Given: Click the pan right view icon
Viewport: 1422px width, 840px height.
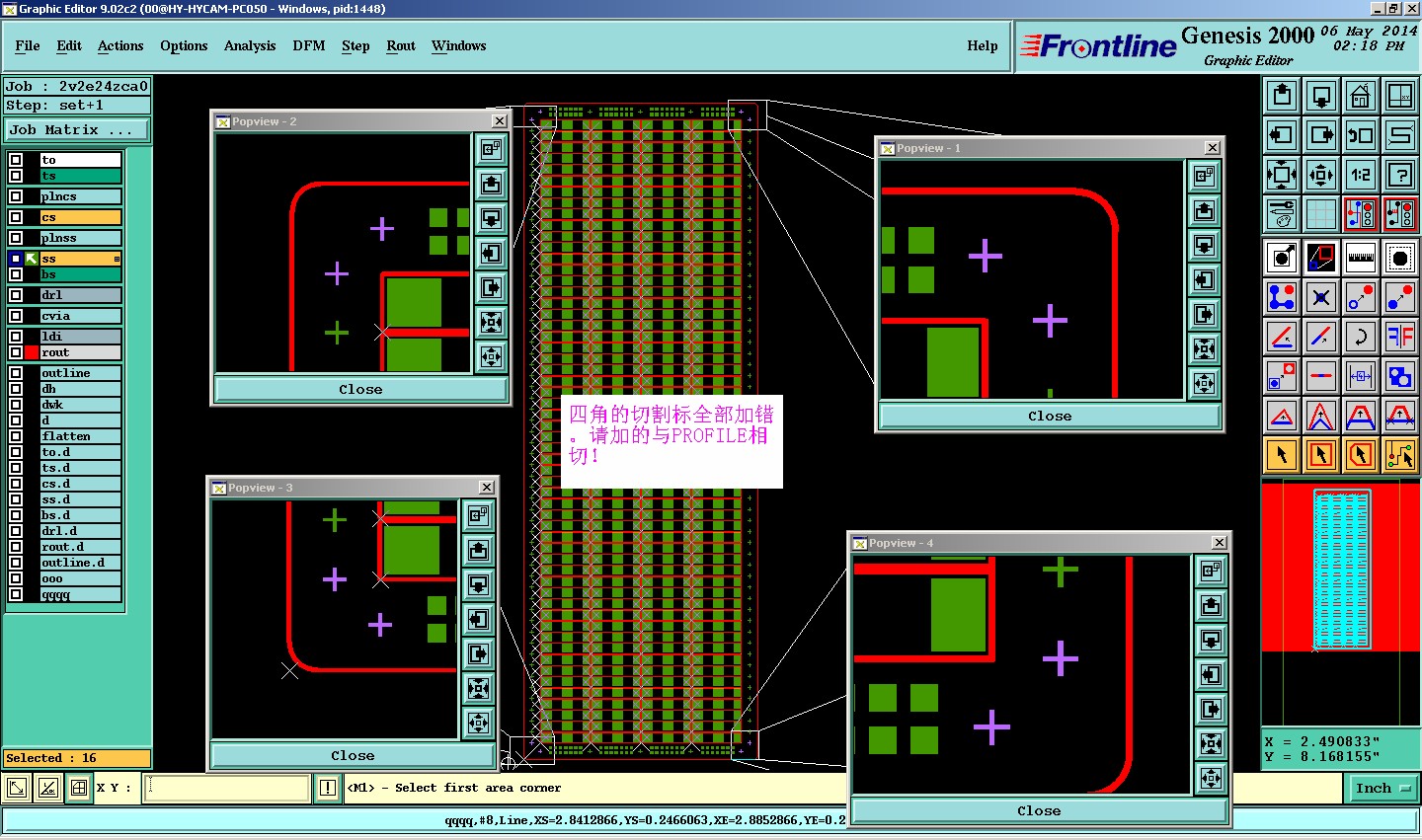Looking at the screenshot, I should coord(1321,135).
